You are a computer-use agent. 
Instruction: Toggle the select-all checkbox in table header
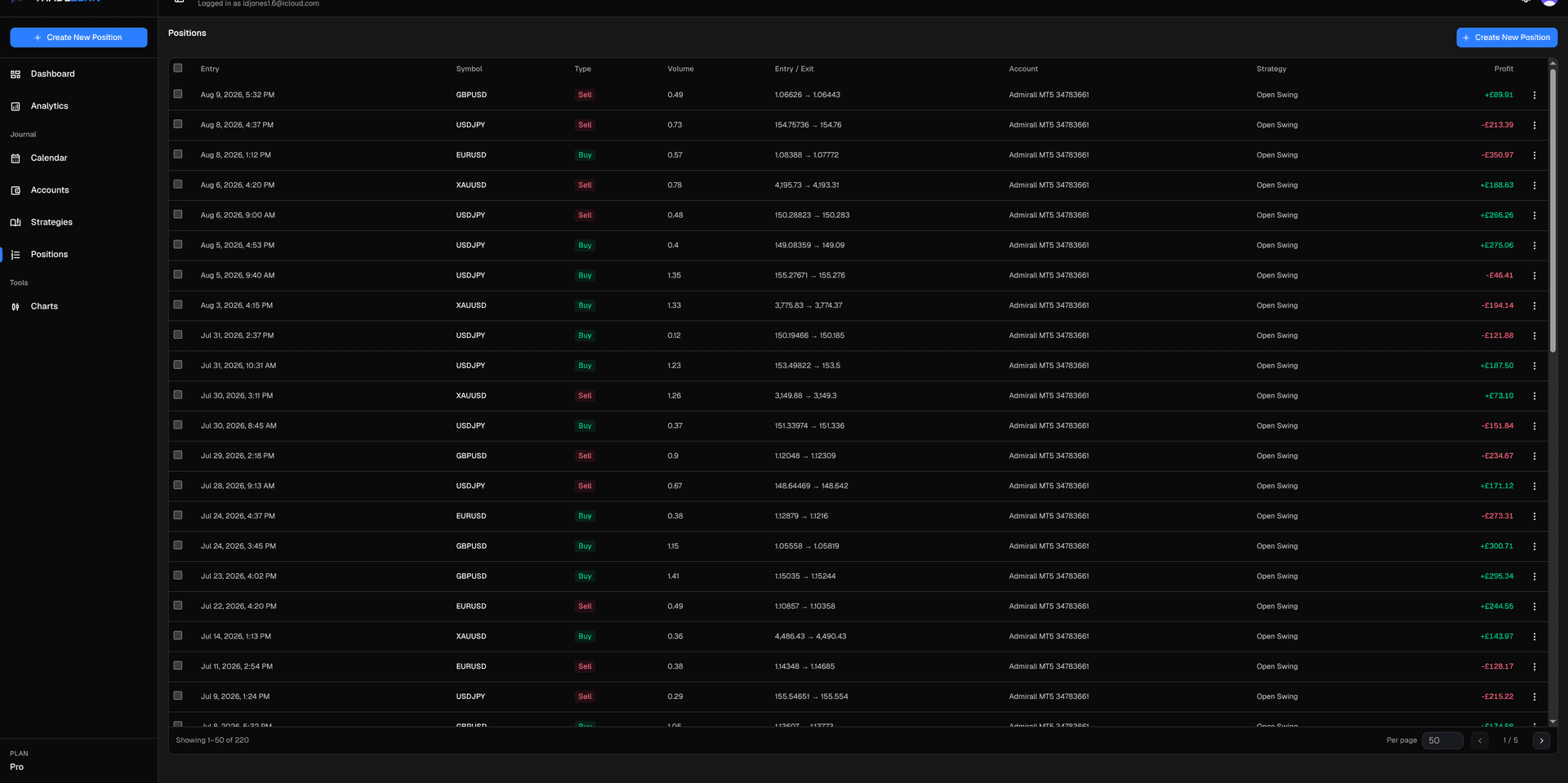pos(178,69)
